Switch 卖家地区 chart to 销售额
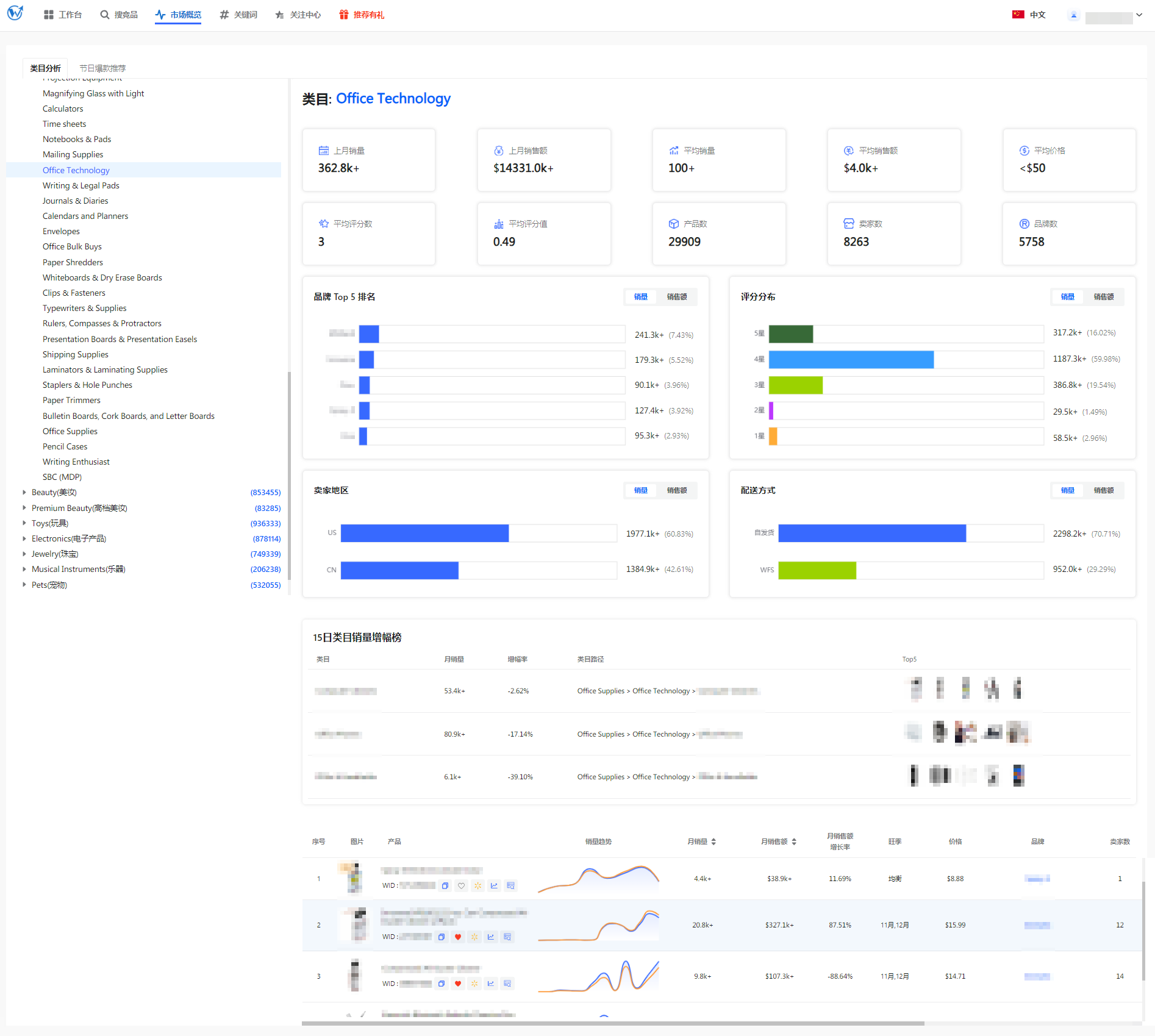 [x=676, y=490]
